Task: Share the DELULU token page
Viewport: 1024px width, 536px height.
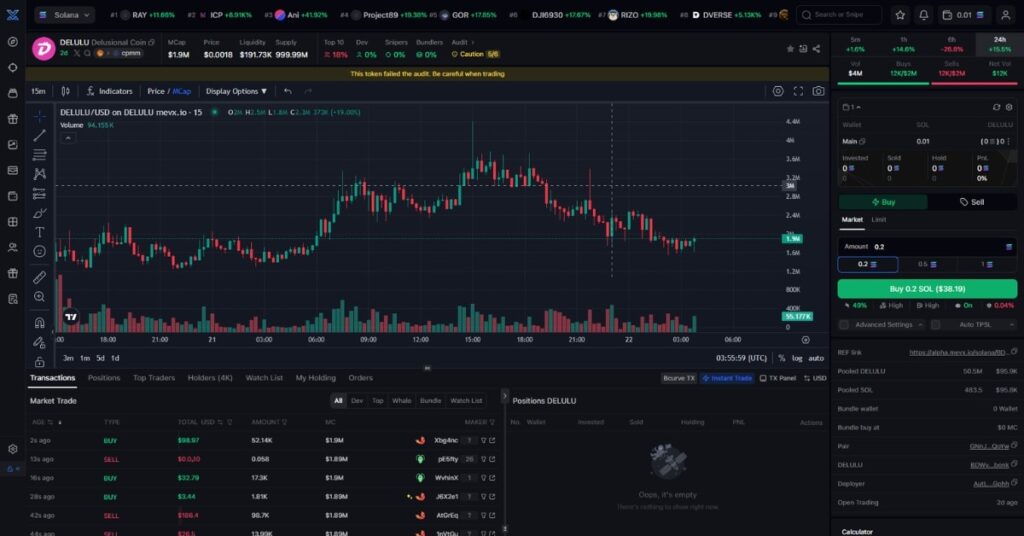Action: 816,49
